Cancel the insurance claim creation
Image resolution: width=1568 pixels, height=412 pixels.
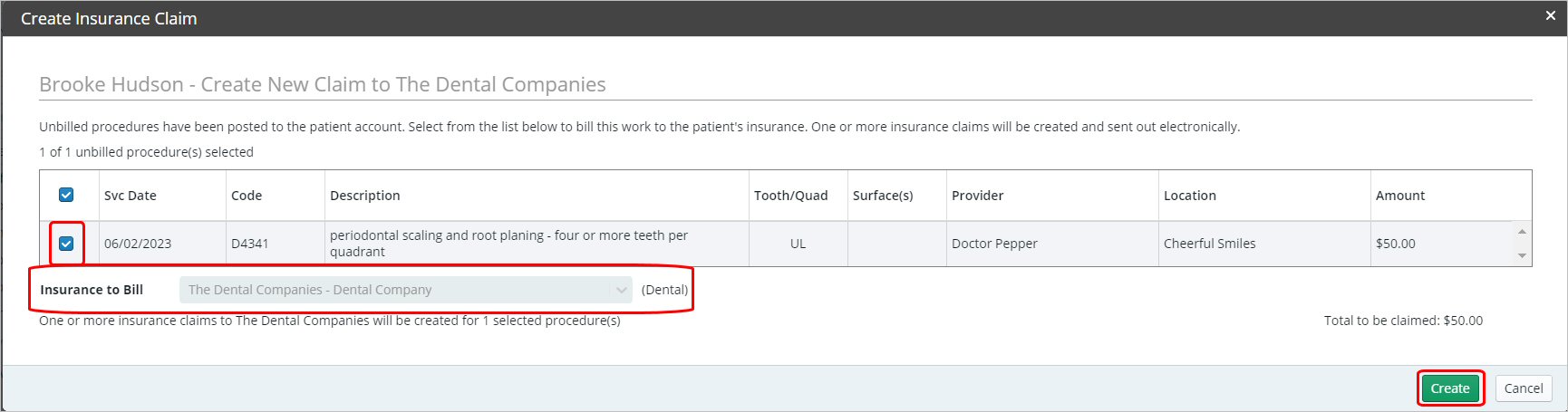pos(1523,388)
